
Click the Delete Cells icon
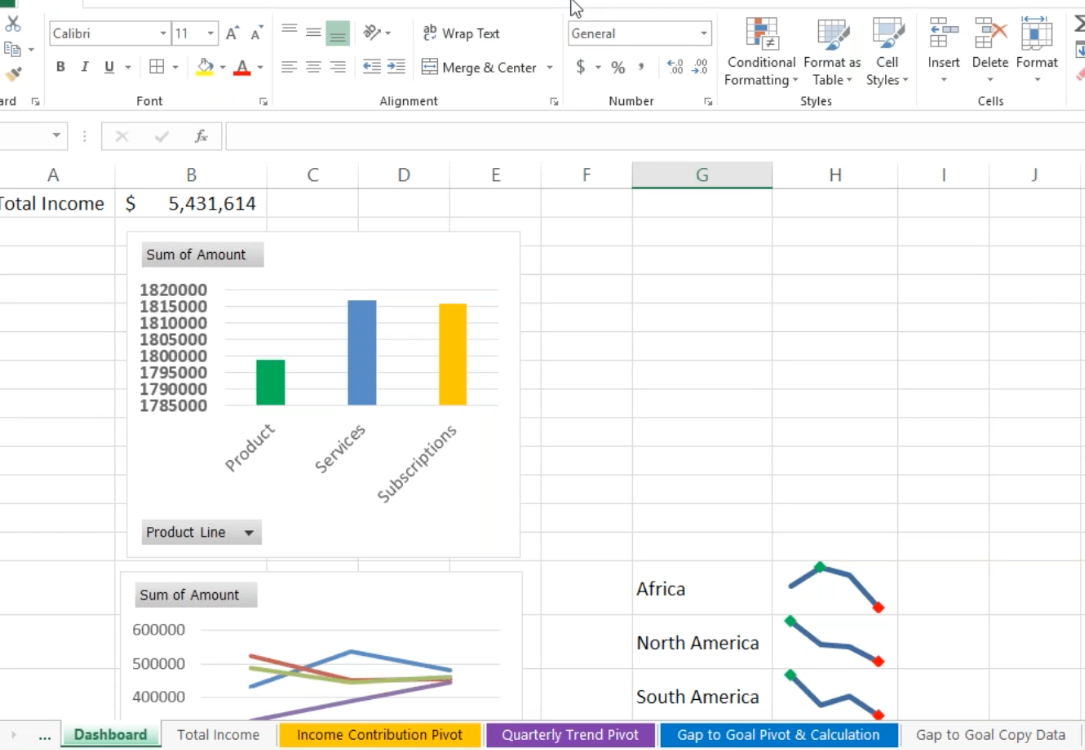pos(989,35)
